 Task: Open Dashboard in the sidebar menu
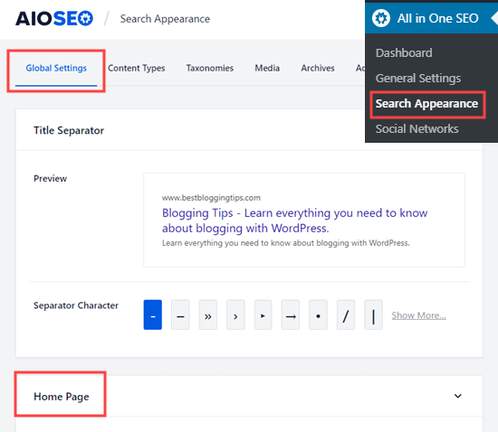[404, 53]
